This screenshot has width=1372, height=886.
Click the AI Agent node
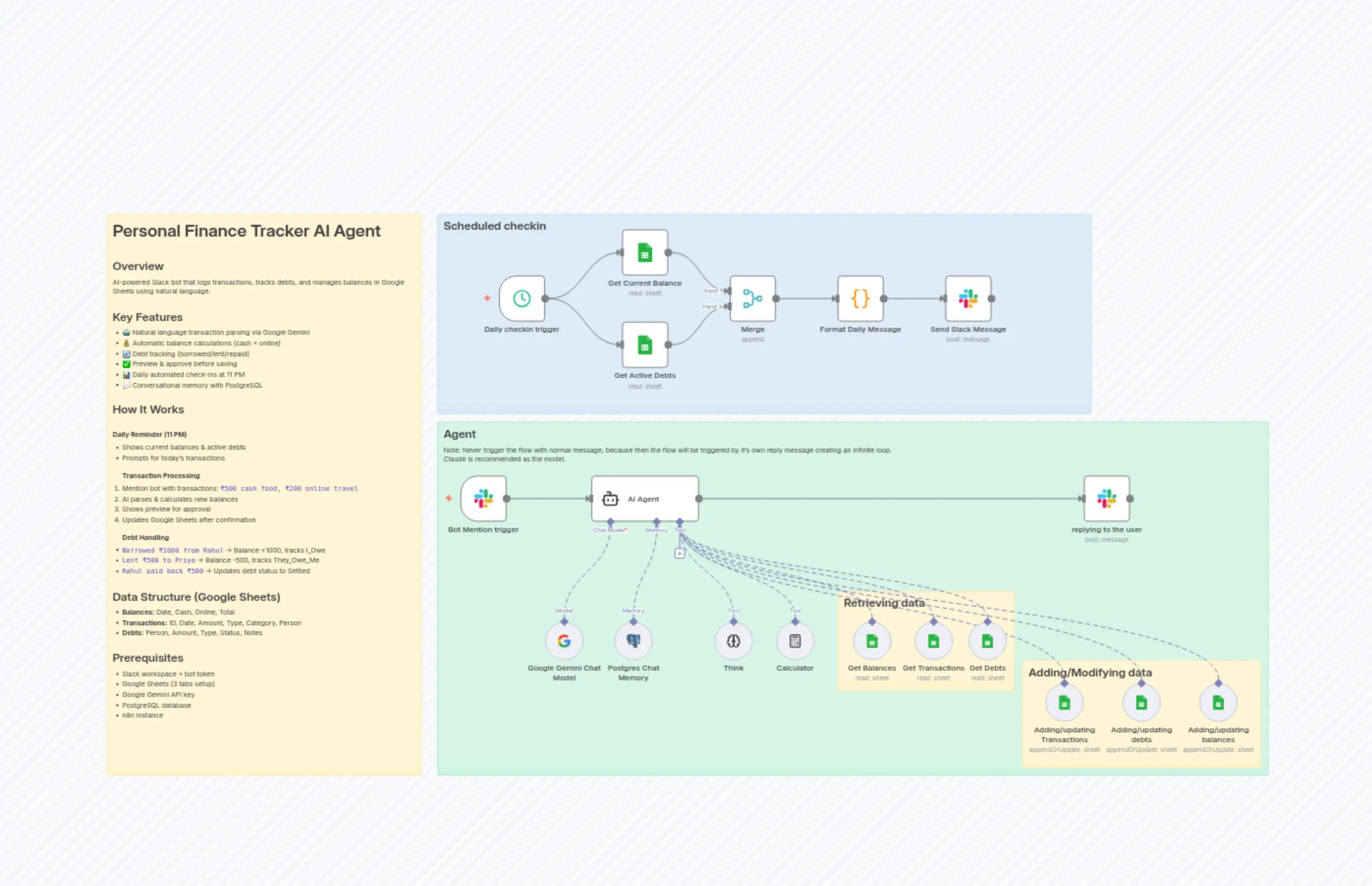644,499
